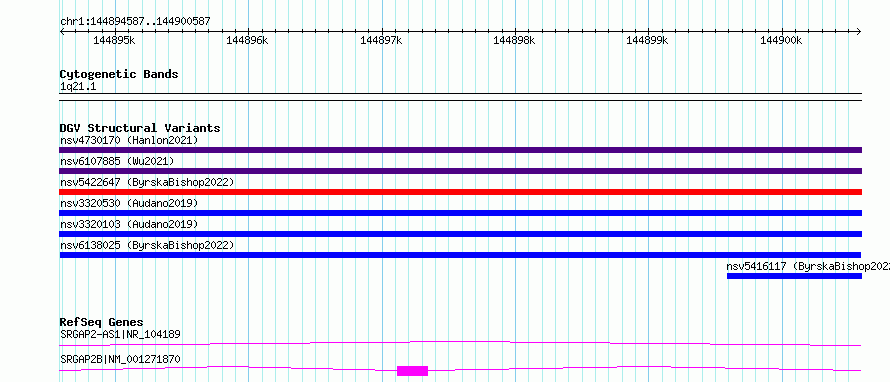Image resolution: width=890 pixels, height=382 pixels.
Task: Open the nsv6138025 (ByrskaBishop2022) variant label
Action: point(147,245)
